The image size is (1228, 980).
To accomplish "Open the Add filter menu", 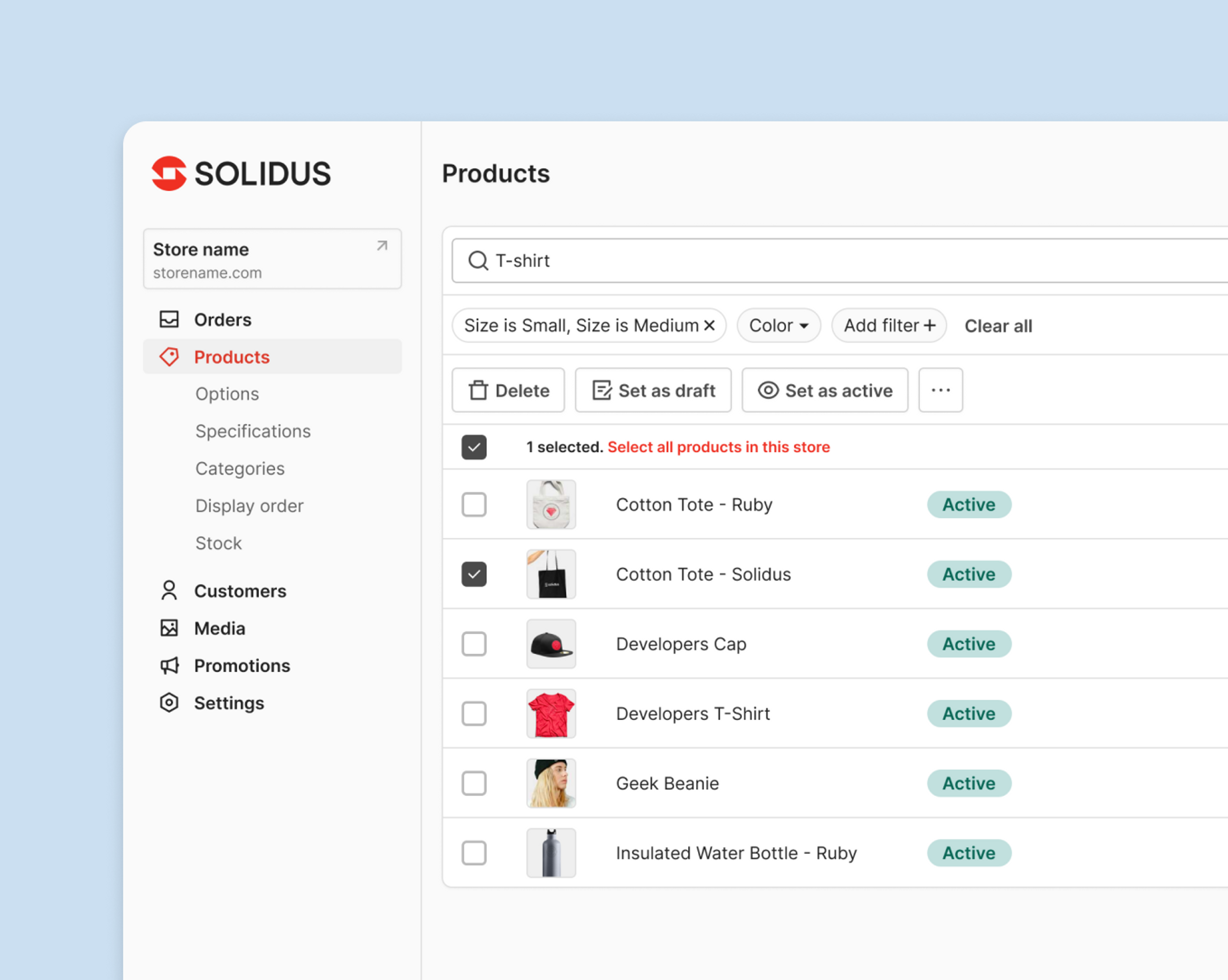I will pyautogui.click(x=888, y=326).
